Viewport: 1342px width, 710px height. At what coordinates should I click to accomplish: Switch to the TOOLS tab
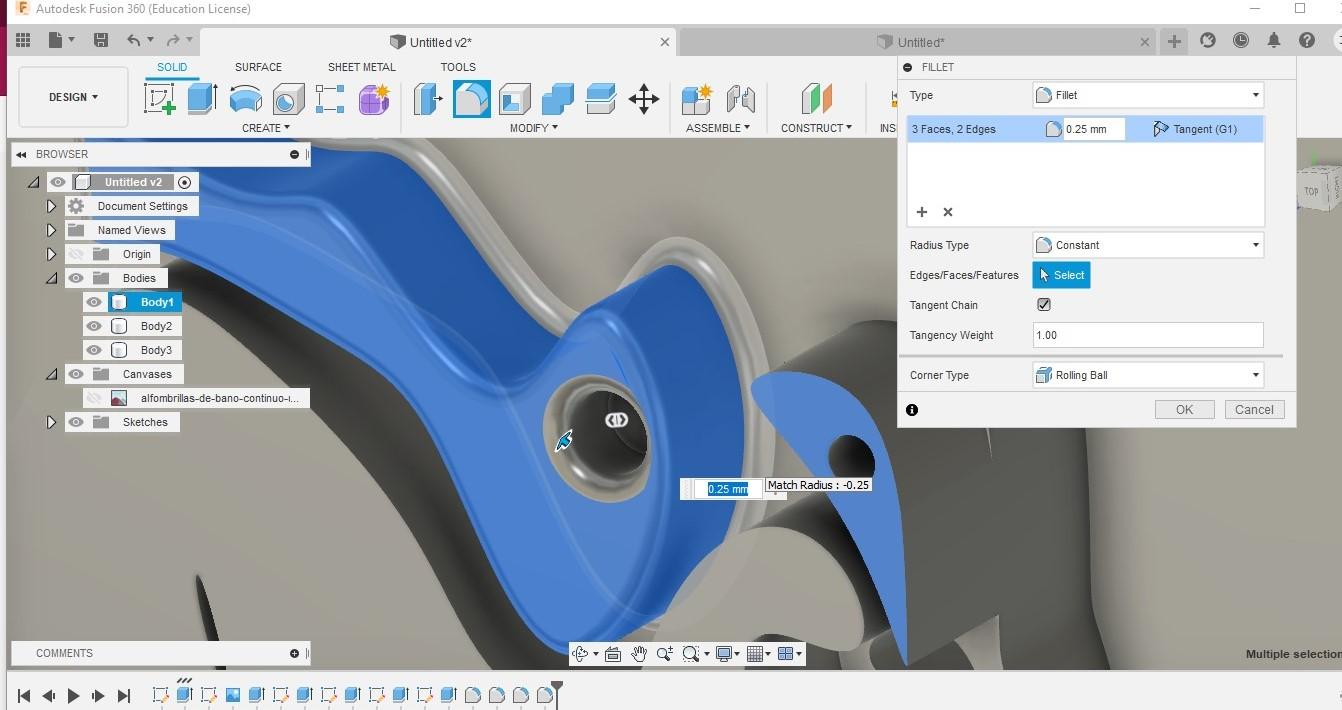click(458, 67)
